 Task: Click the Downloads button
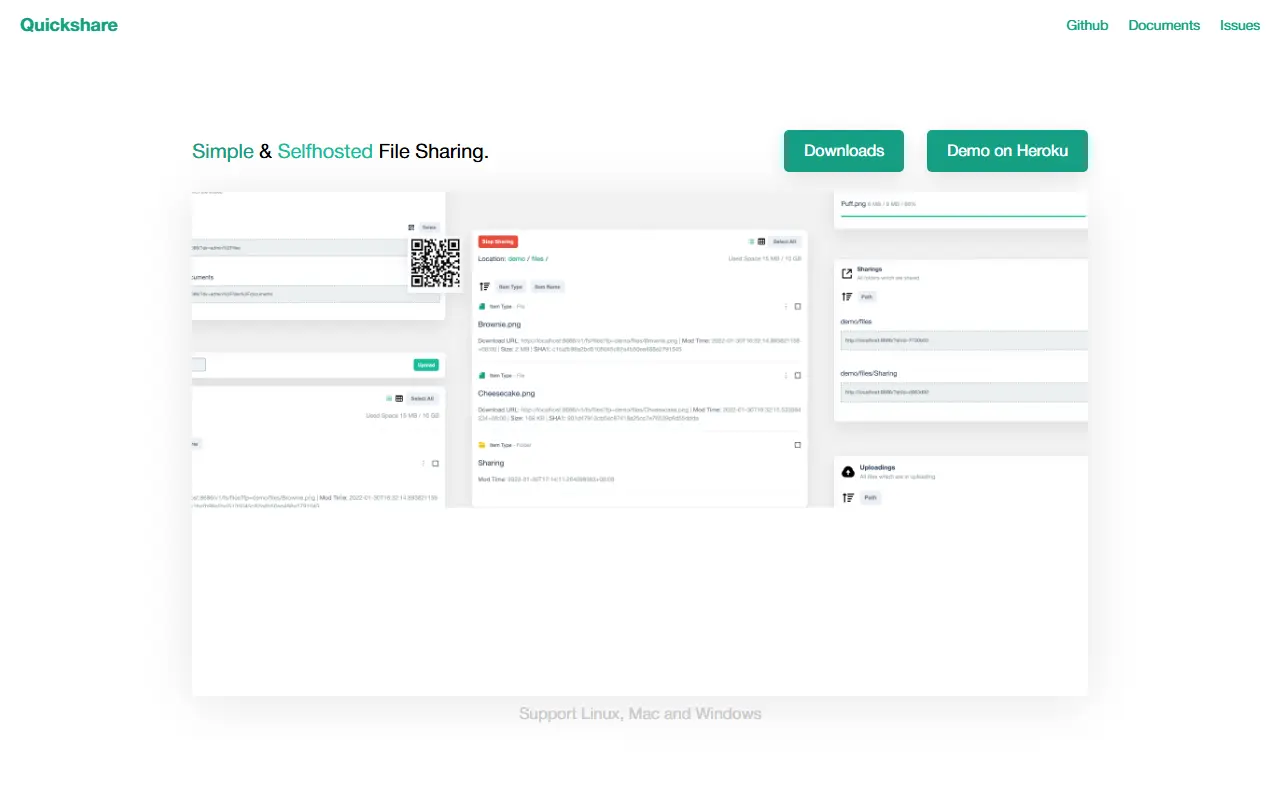pos(844,151)
